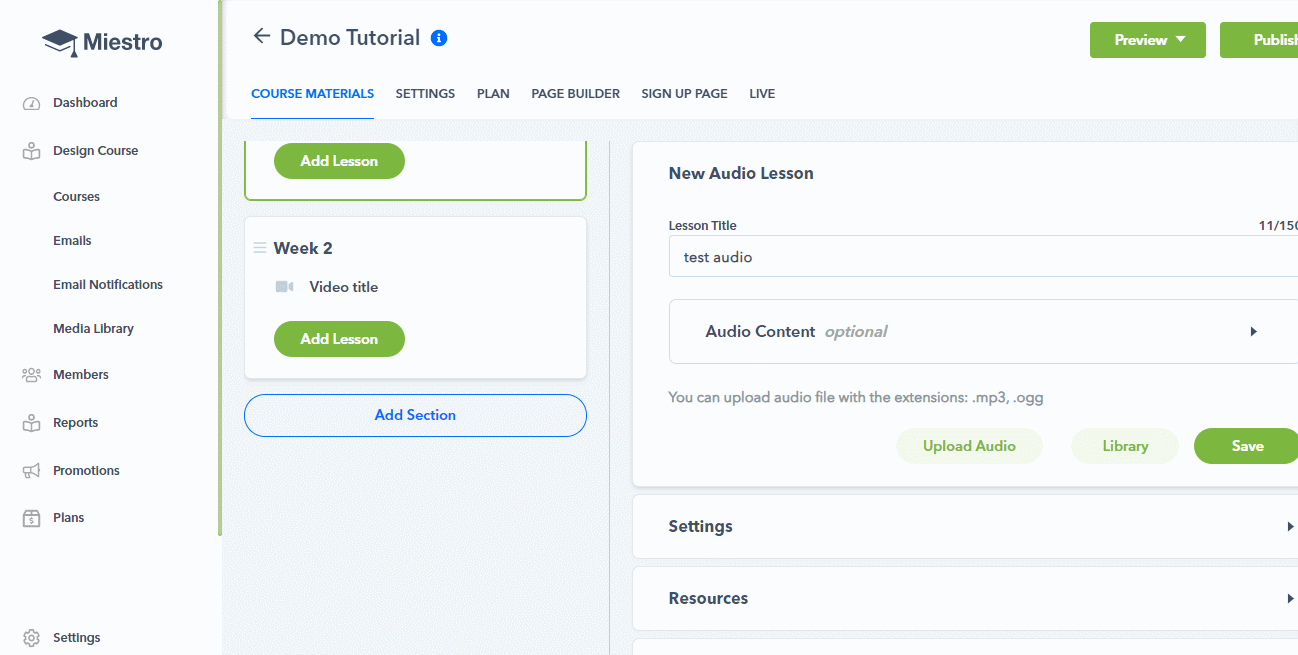Click the Plans icon in sidebar
Screen dimensions: 1298x655
click(31, 518)
